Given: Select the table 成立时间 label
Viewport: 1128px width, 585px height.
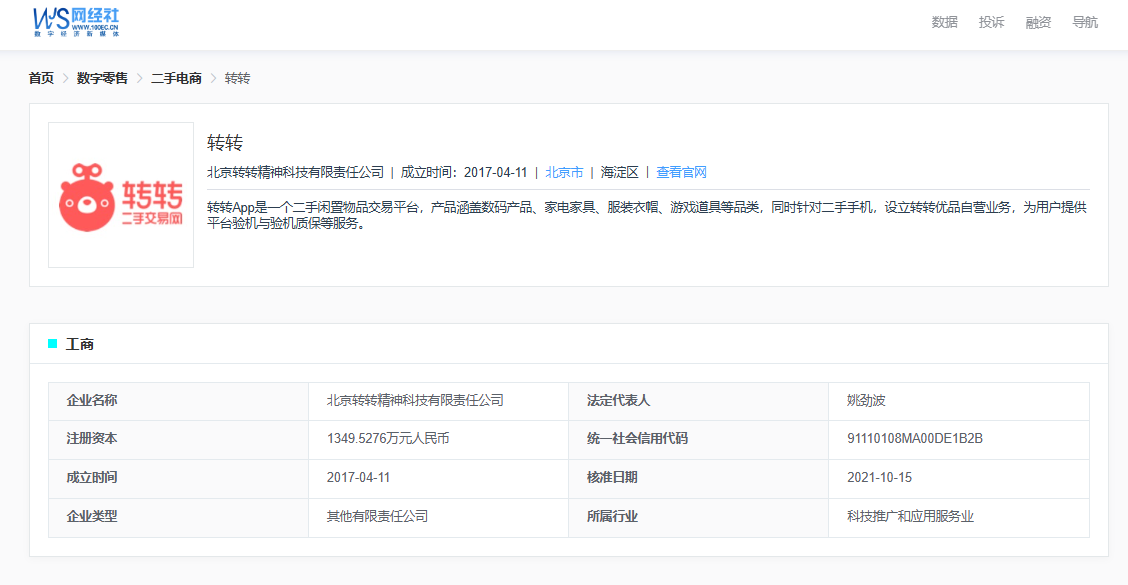Looking at the screenshot, I should point(92,478).
